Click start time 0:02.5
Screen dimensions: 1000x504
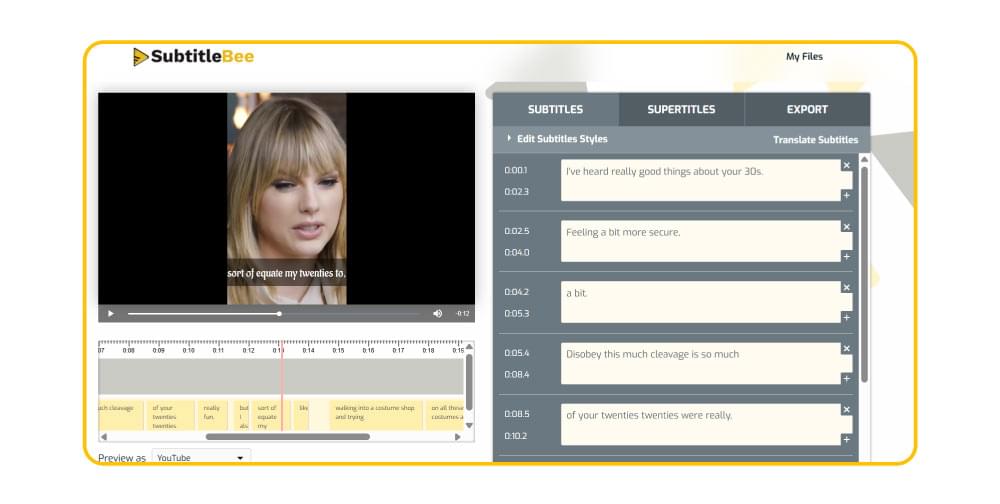pyautogui.click(x=517, y=231)
